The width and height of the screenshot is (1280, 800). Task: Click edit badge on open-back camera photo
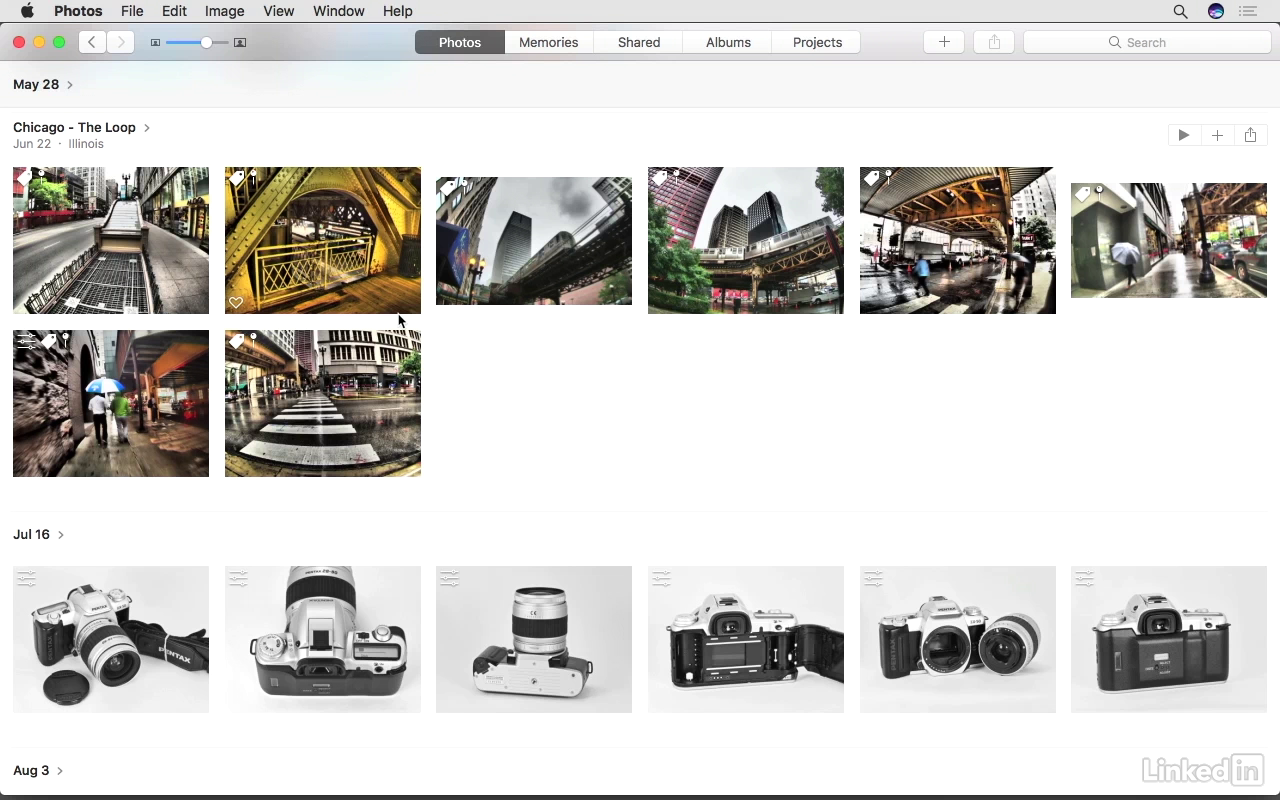click(x=661, y=578)
